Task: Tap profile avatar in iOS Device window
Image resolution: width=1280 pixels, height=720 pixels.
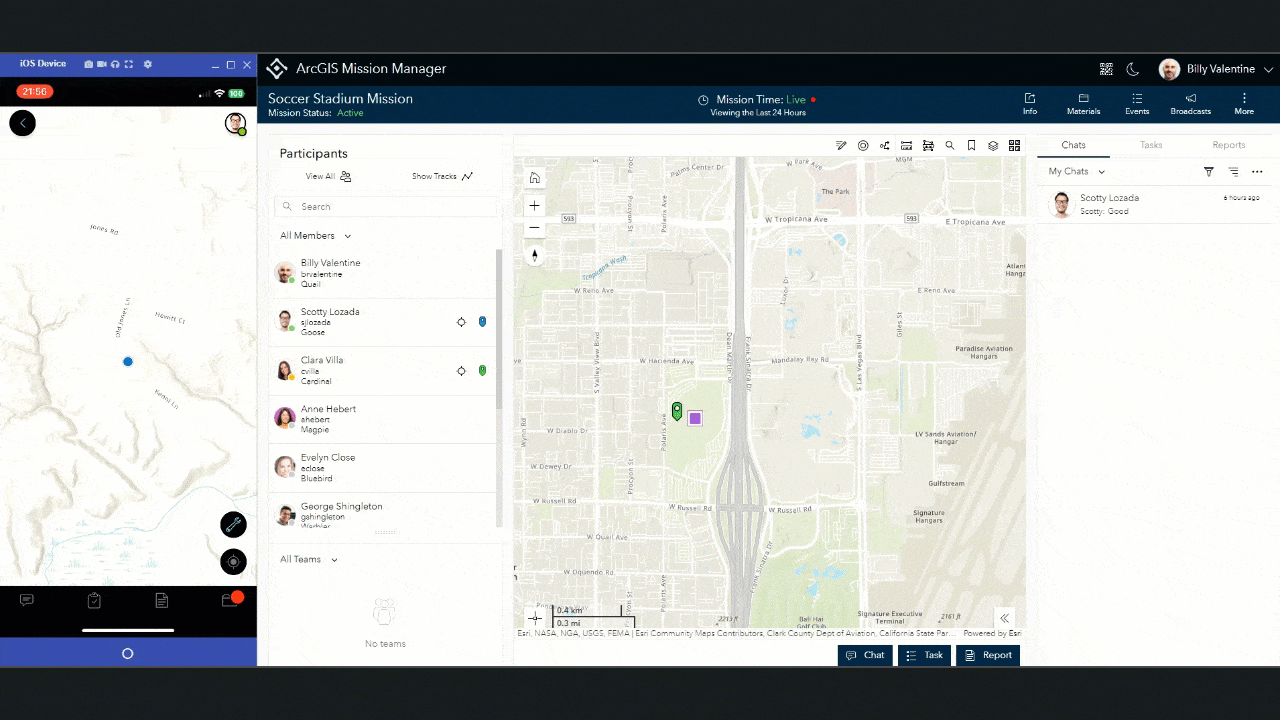Action: (x=235, y=124)
